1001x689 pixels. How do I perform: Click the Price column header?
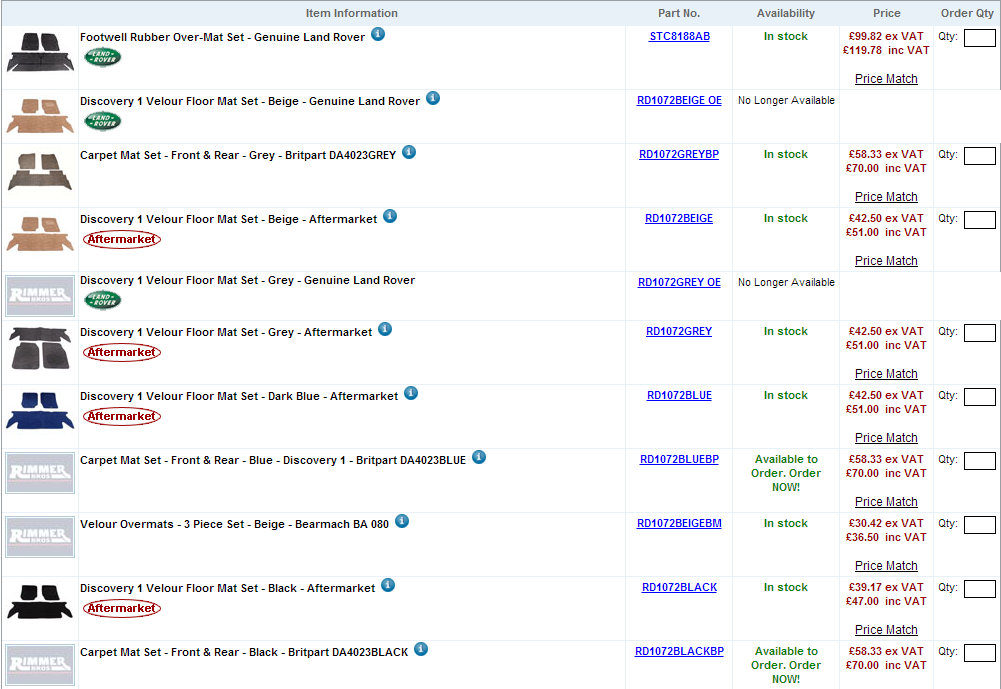tap(886, 13)
